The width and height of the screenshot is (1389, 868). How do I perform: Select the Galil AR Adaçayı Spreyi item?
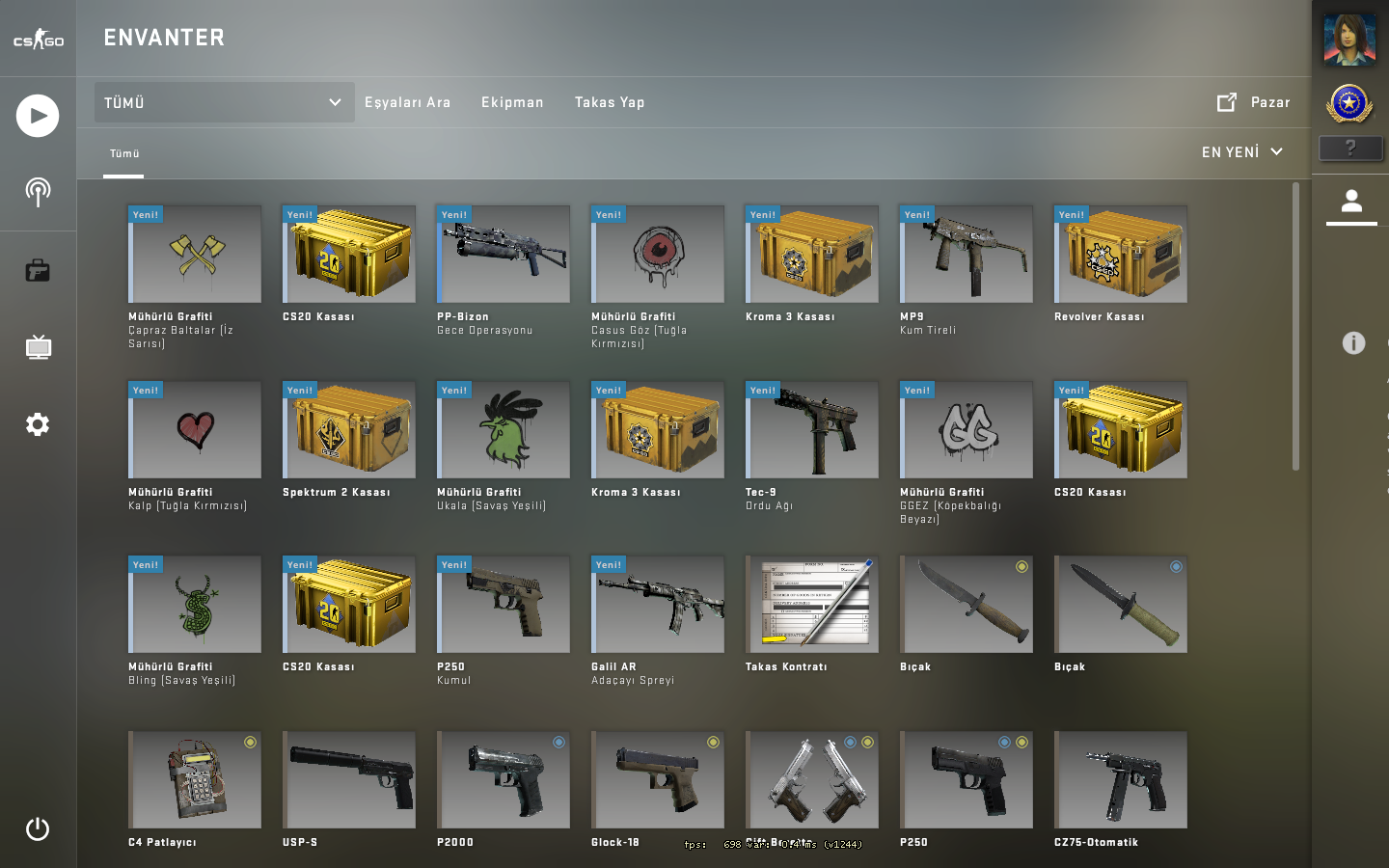[x=658, y=604]
